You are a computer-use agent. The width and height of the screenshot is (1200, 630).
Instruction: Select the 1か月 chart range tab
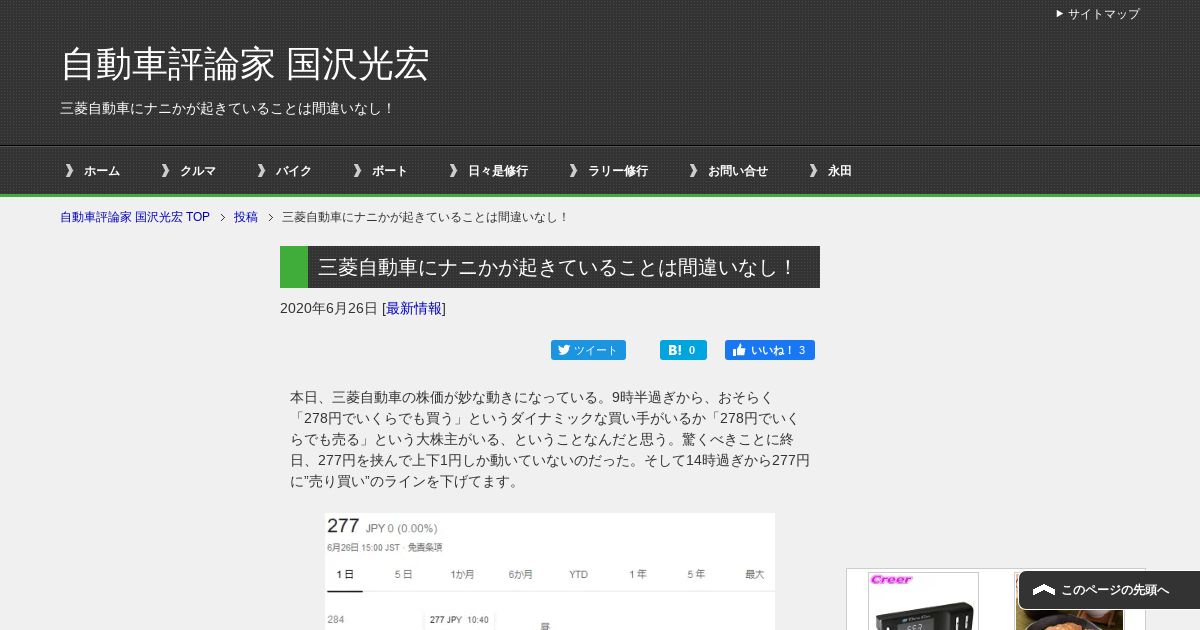(x=462, y=574)
